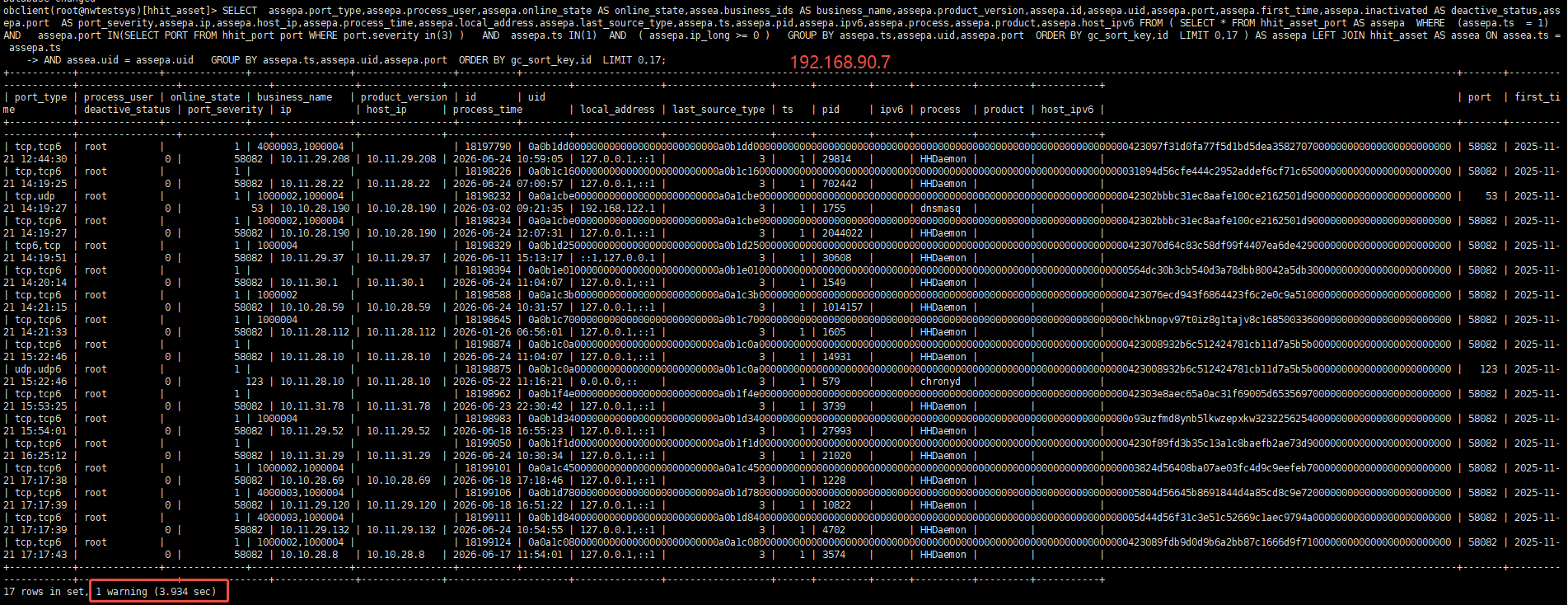The width and height of the screenshot is (1568, 605).
Task: Click the highlighted 1 warning (3.934 sec) box
Action: [x=158, y=591]
